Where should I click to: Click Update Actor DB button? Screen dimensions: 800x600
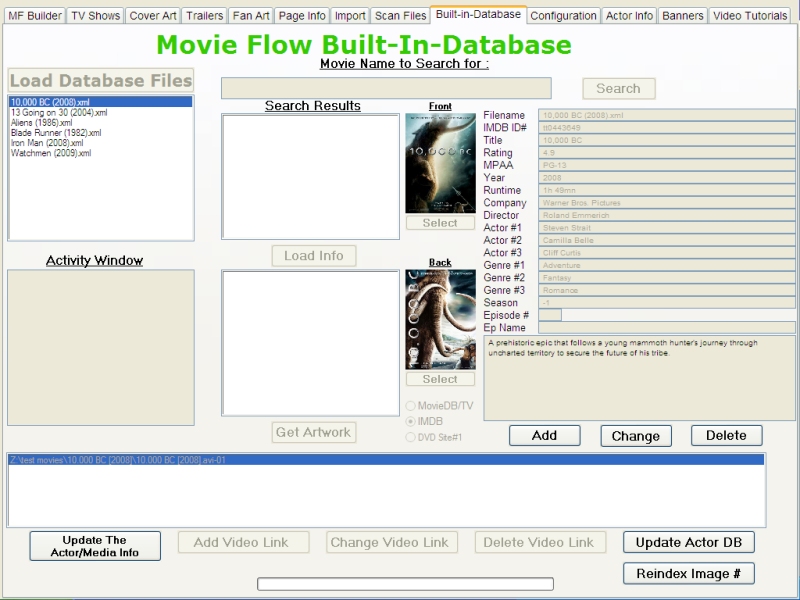(x=688, y=542)
